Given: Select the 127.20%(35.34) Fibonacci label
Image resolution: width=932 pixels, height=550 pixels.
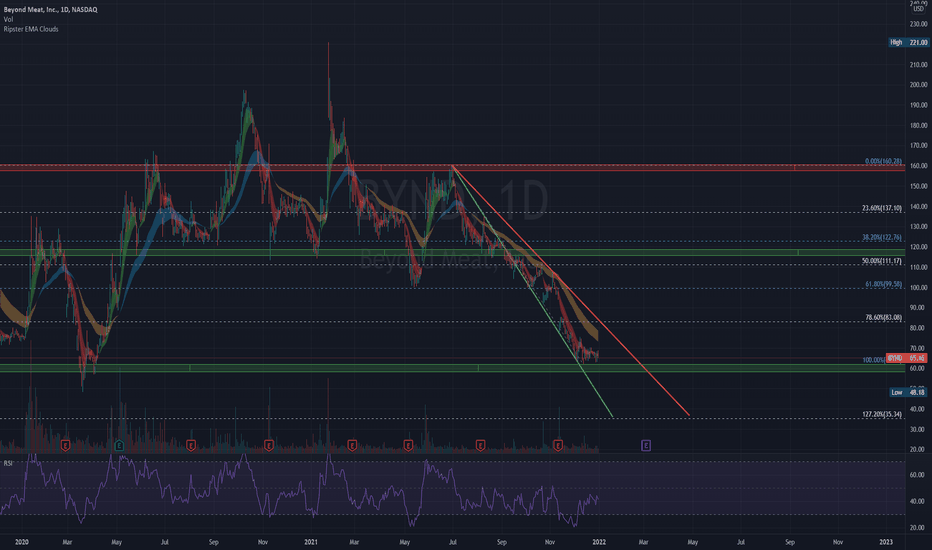Looking at the screenshot, I should click(x=882, y=414).
